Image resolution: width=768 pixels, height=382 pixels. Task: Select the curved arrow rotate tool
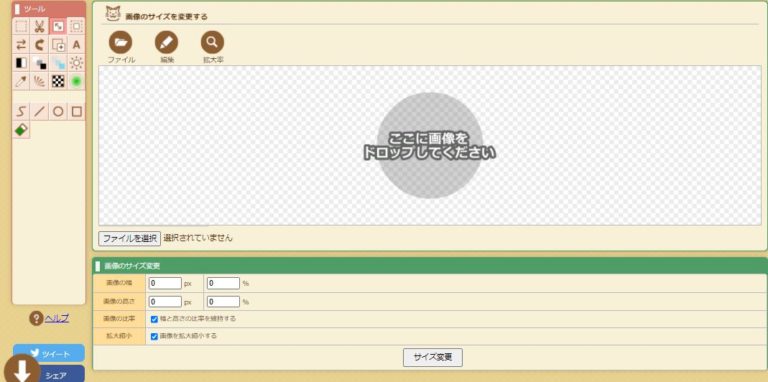point(40,45)
